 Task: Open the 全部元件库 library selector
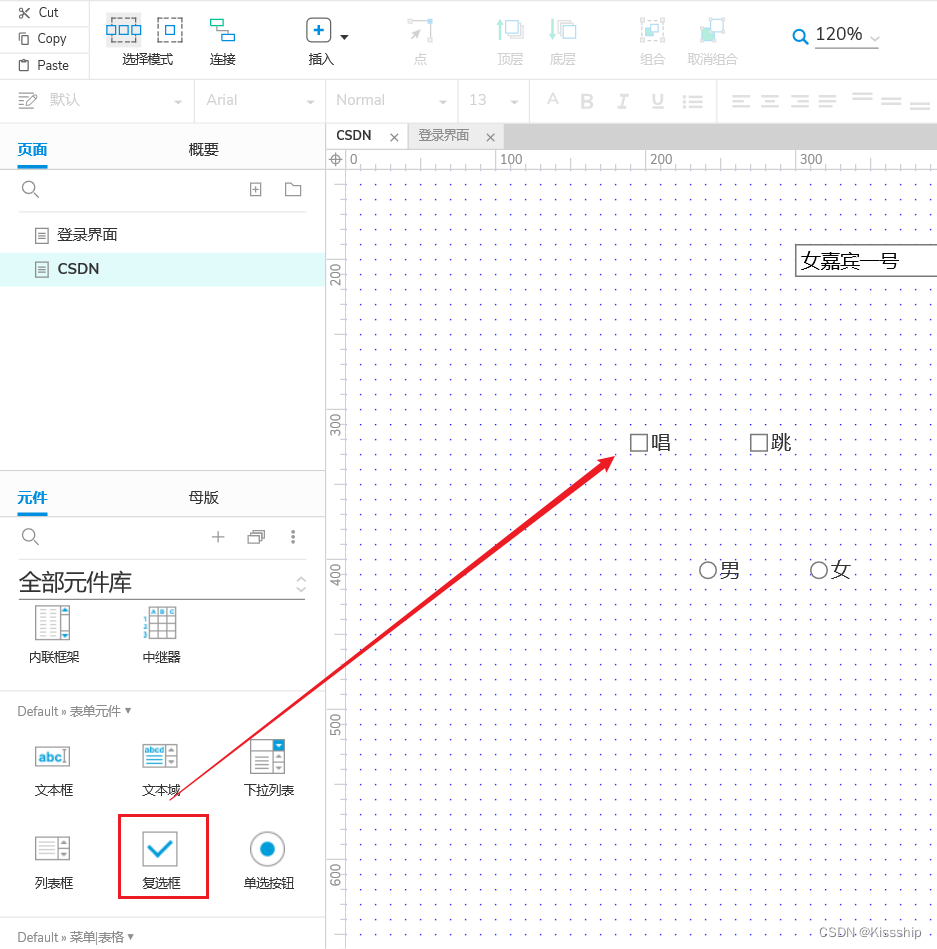coord(162,582)
